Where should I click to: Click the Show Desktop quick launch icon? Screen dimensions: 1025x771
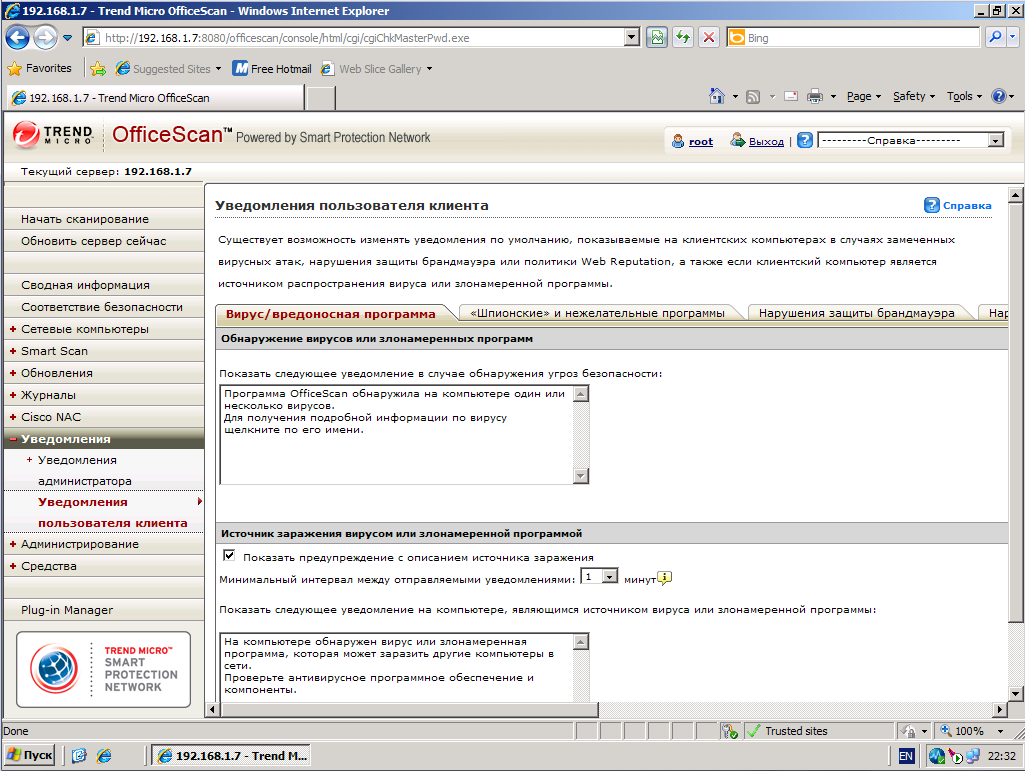coord(79,756)
